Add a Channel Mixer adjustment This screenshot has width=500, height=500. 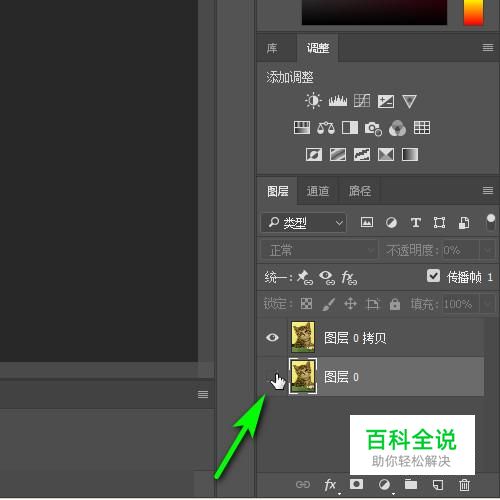(397, 128)
